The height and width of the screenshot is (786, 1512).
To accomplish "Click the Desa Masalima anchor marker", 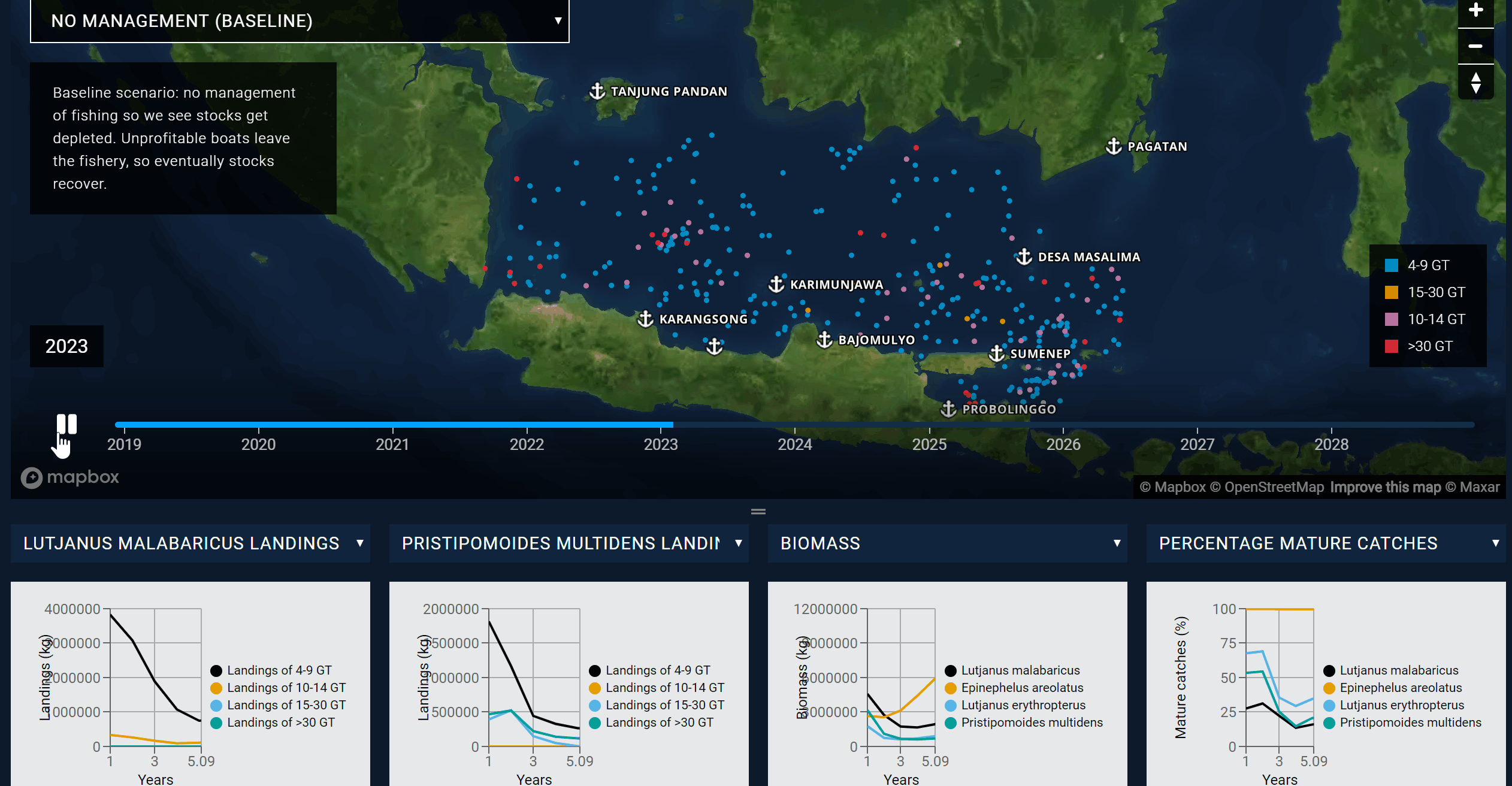I will click(x=1023, y=256).
